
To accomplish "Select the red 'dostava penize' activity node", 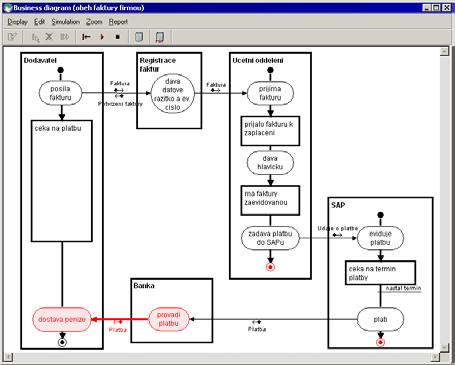I will [x=62, y=319].
